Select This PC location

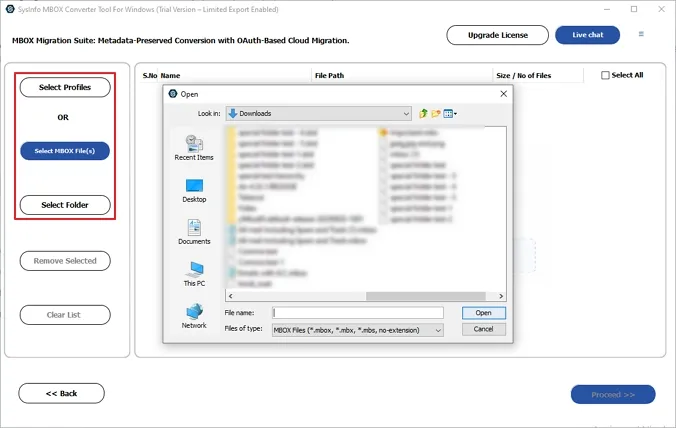pyautogui.click(x=194, y=274)
